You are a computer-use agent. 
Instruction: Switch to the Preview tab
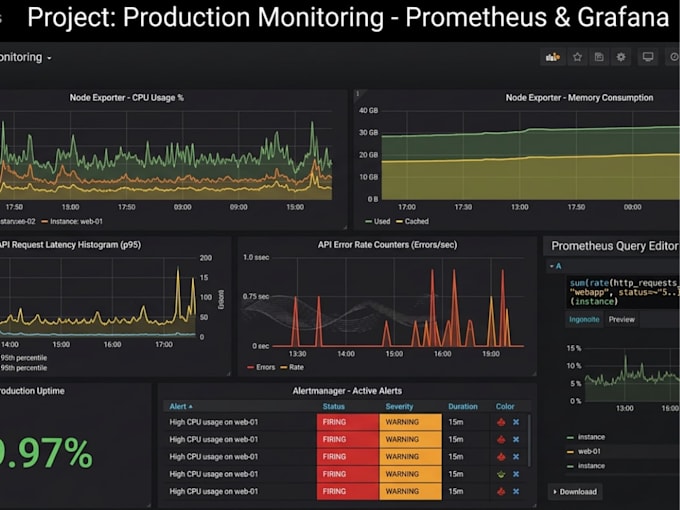[621, 320]
